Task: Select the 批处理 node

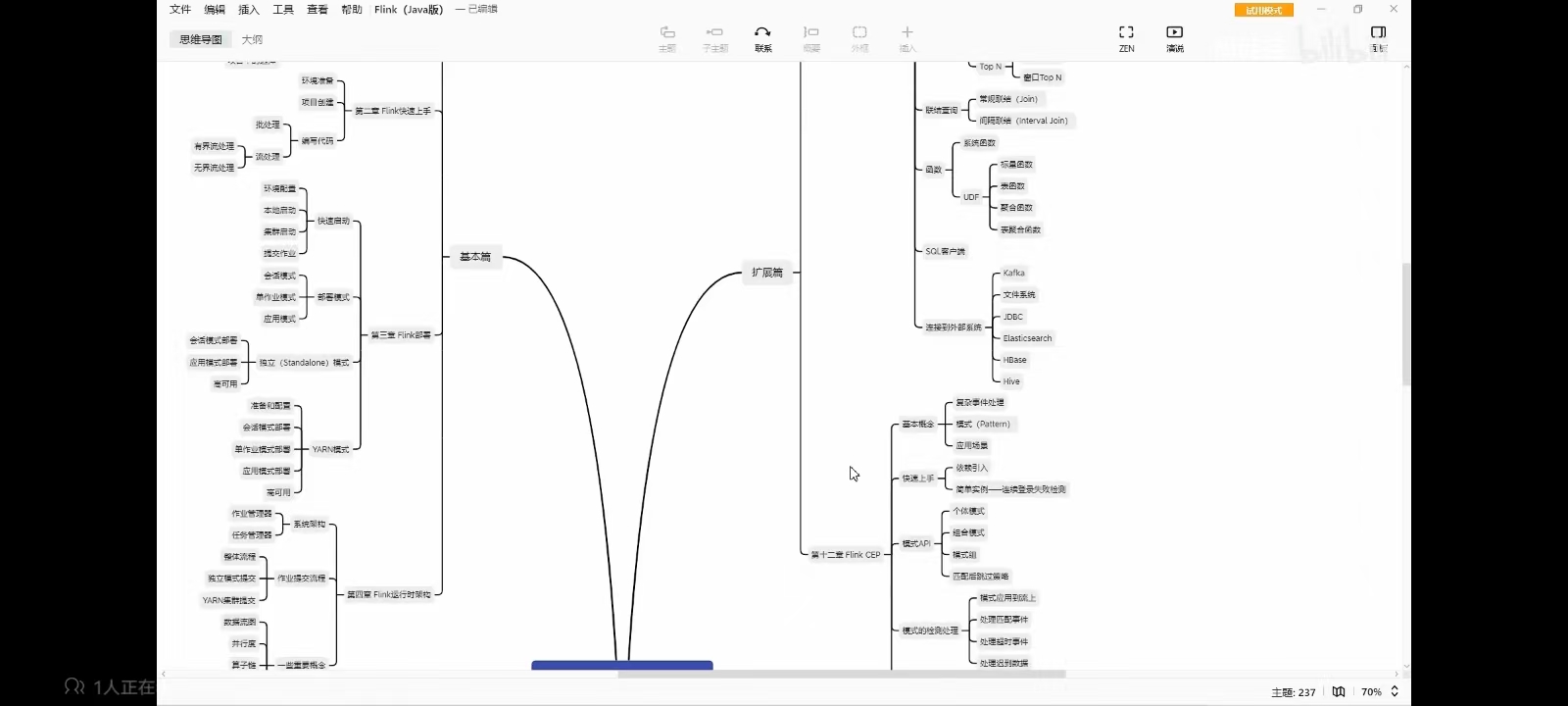Action: point(268,126)
